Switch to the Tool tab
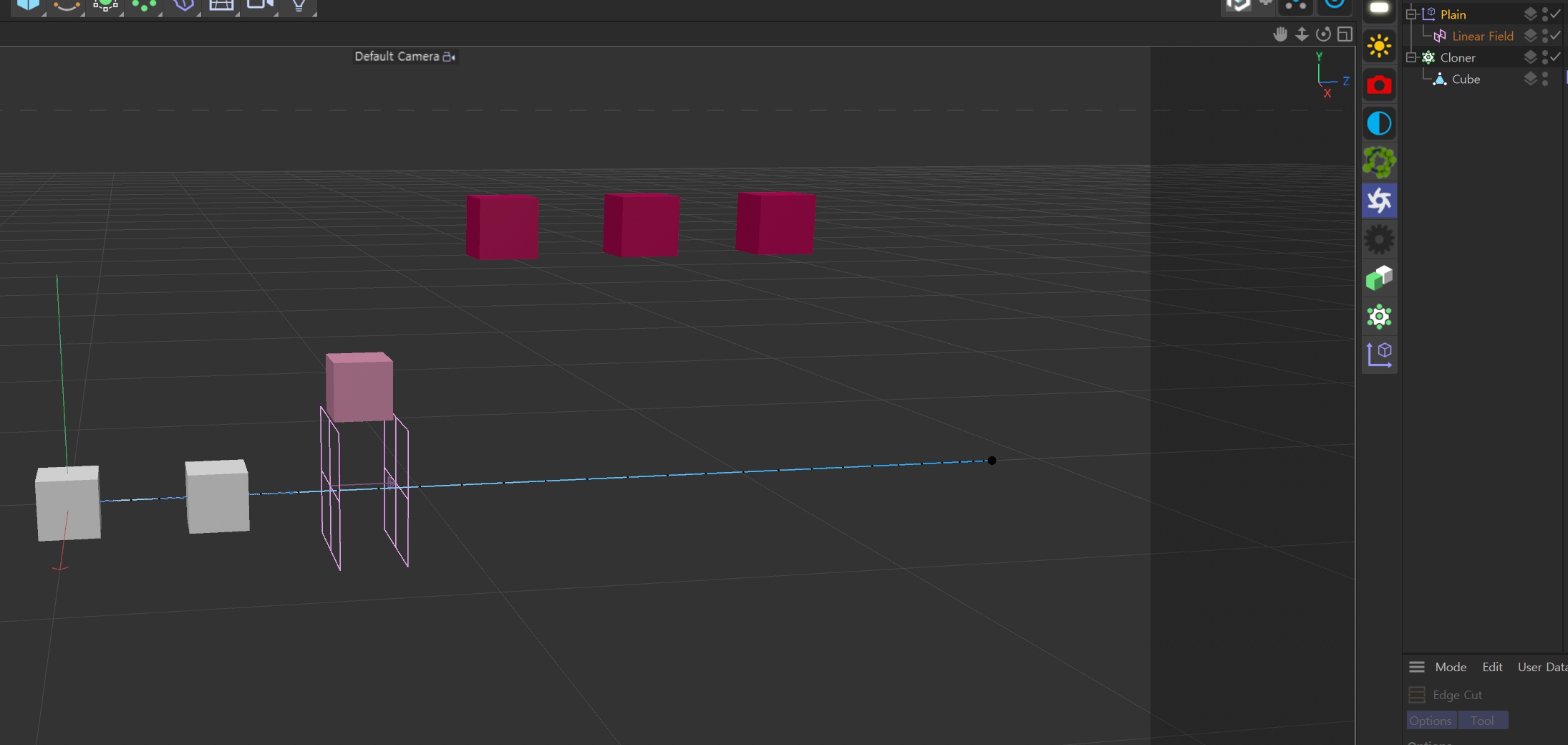This screenshot has height=745, width=1568. [x=1483, y=721]
